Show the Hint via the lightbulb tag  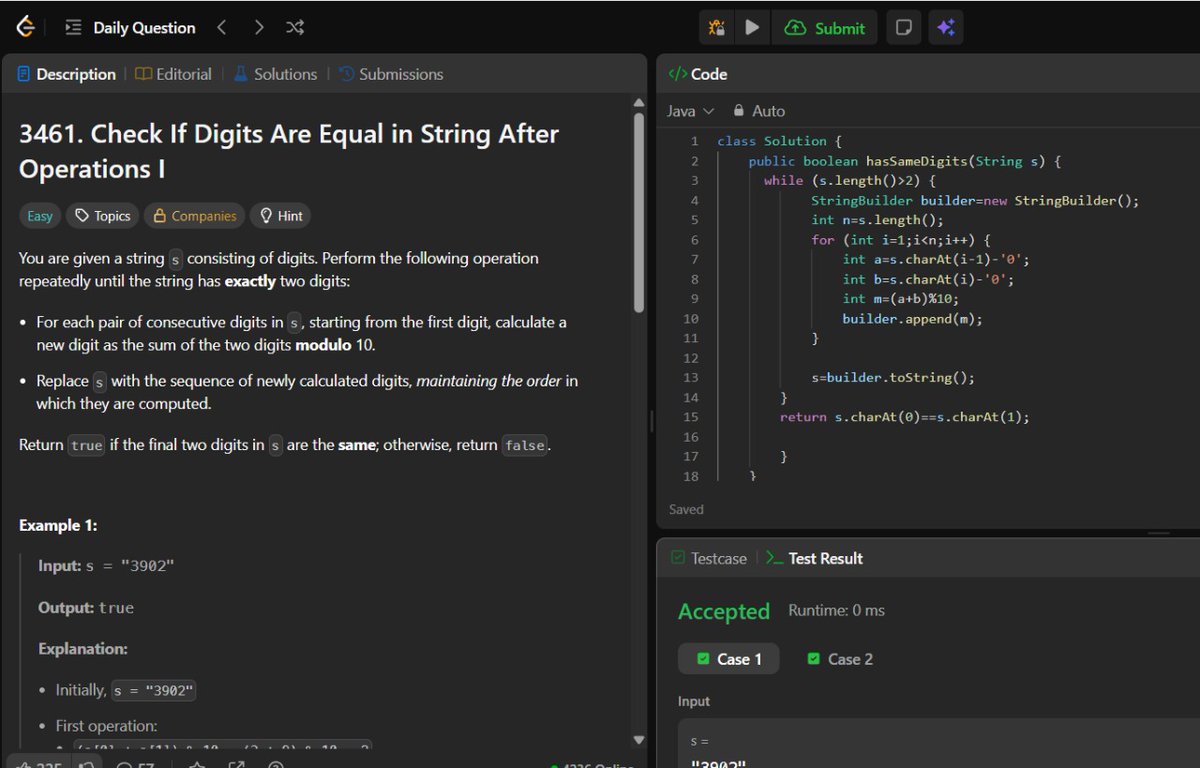[x=280, y=215]
